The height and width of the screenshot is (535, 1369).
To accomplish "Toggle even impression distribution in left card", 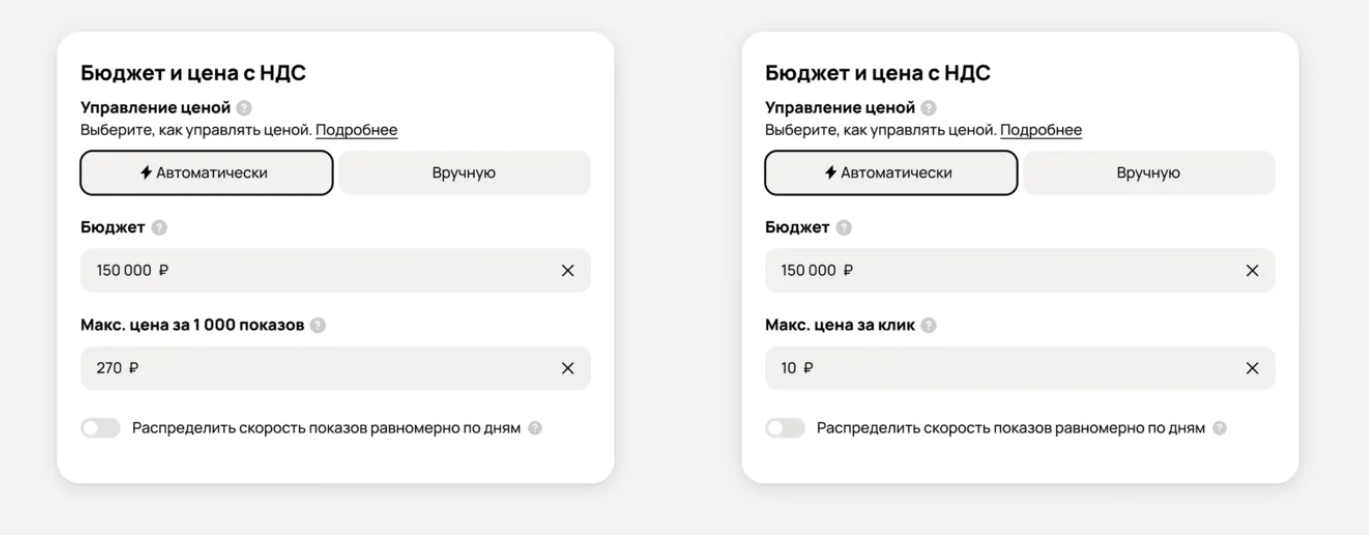I will [x=100, y=428].
